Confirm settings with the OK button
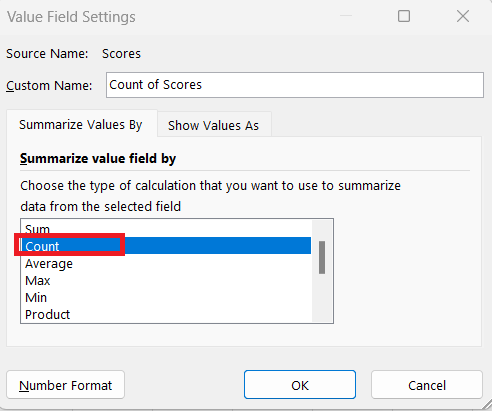The image size is (492, 411). point(300,385)
